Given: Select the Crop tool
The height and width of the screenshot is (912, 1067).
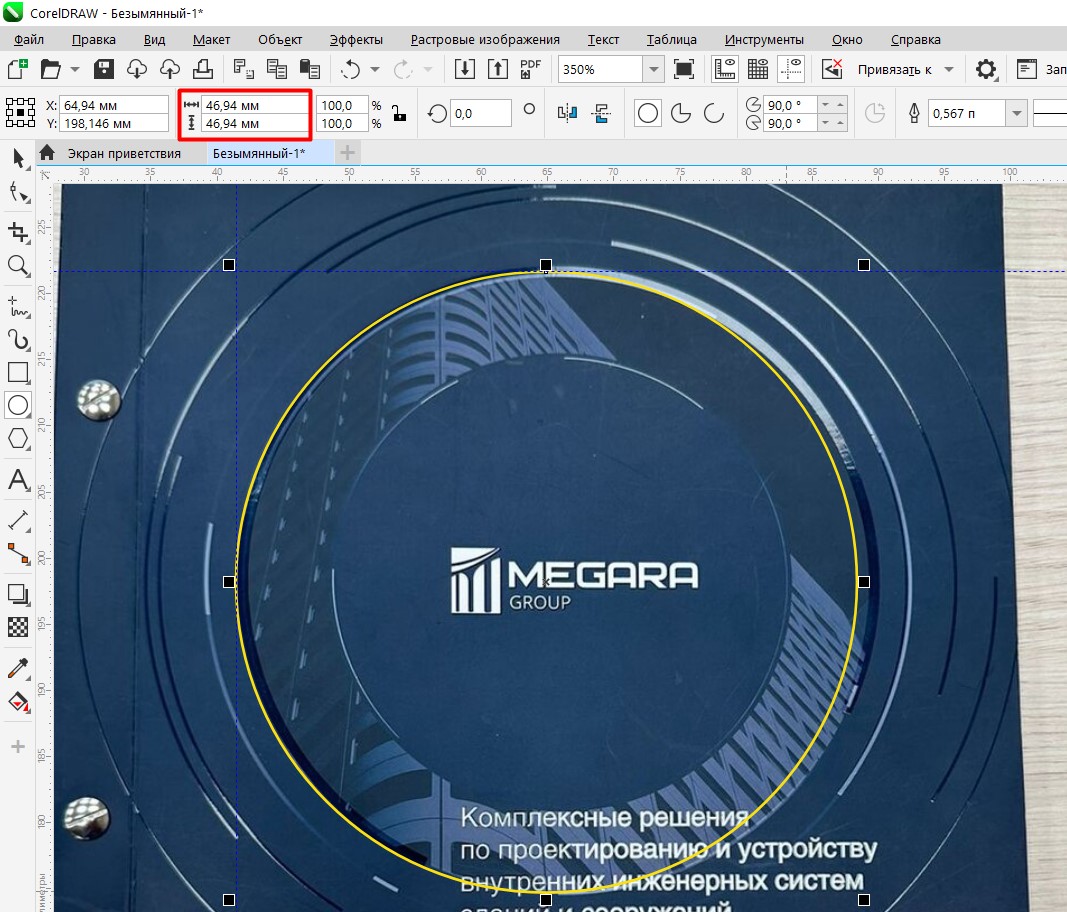Looking at the screenshot, I should (x=18, y=232).
